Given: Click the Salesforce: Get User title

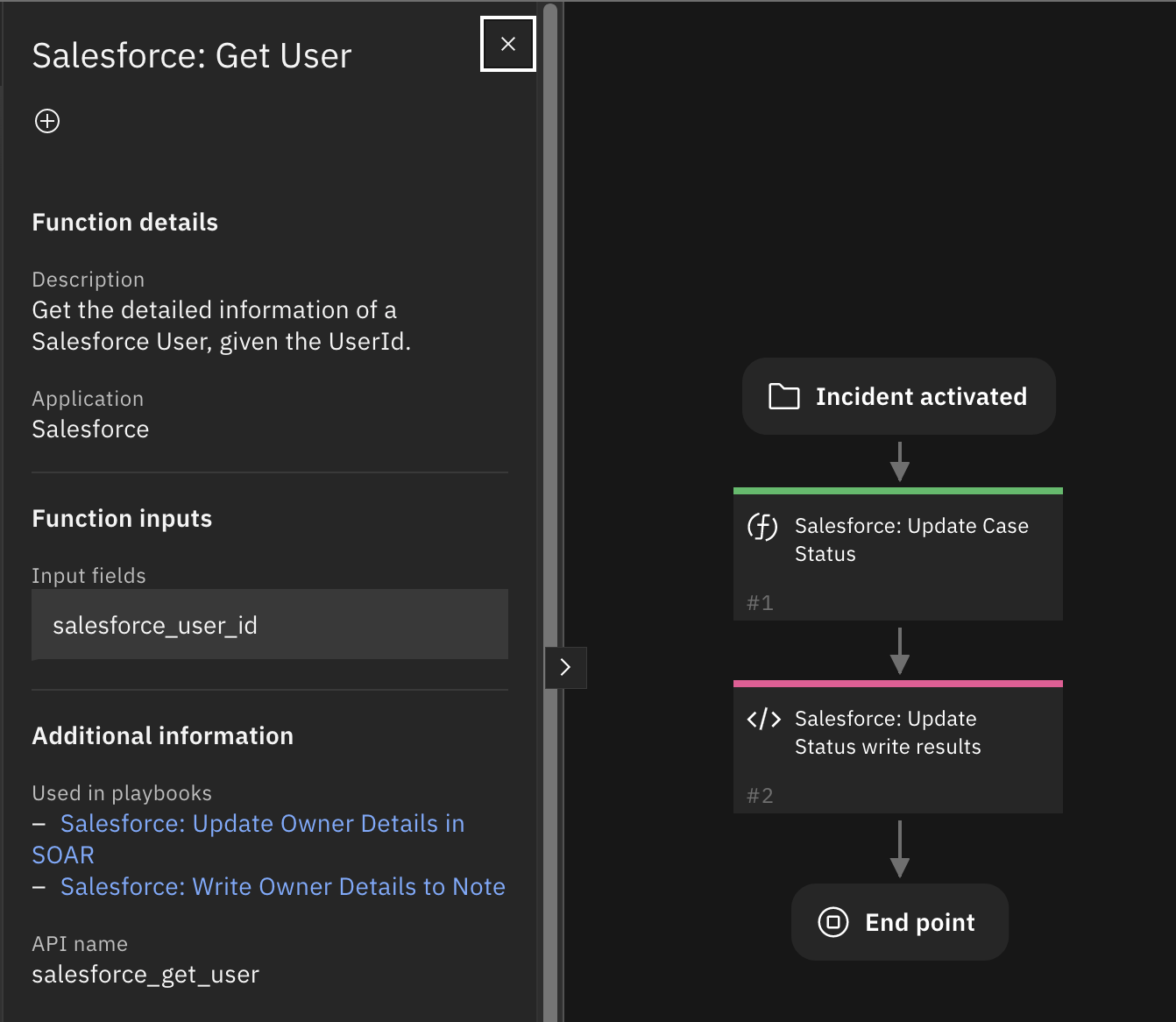Looking at the screenshot, I should tap(192, 56).
